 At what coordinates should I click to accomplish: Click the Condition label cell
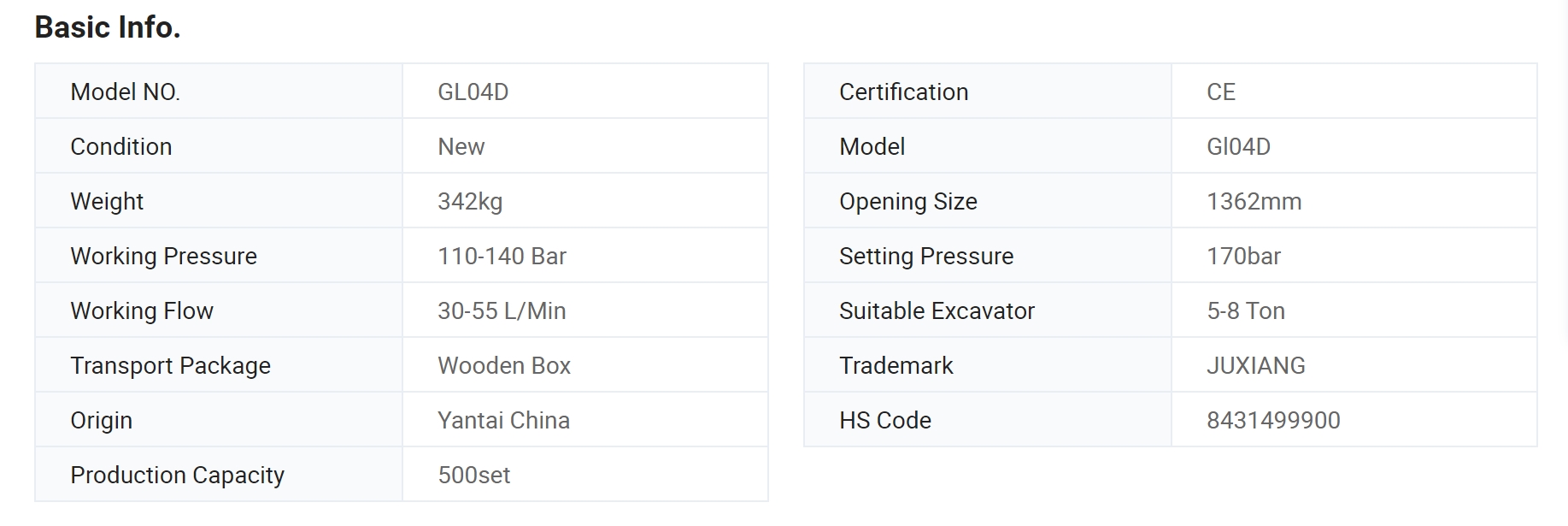pos(121,146)
